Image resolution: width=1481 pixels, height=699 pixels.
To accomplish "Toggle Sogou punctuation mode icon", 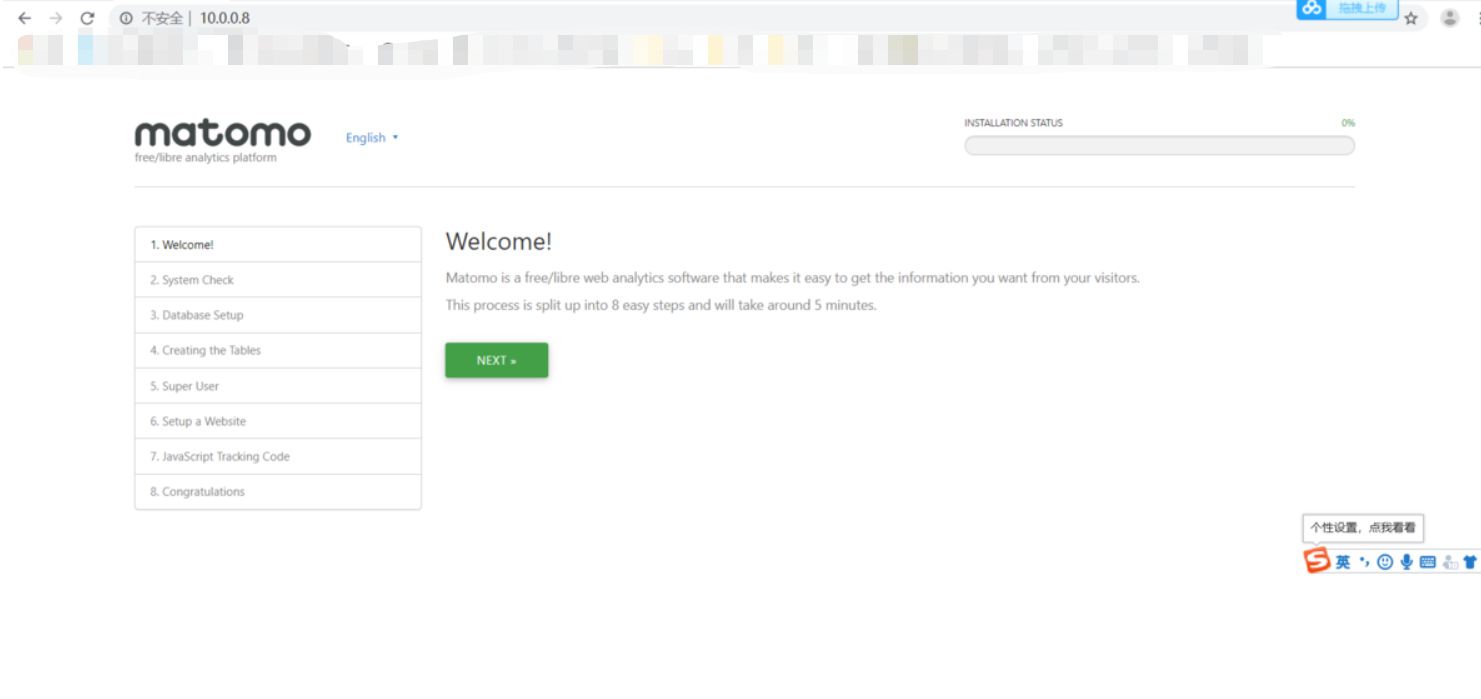I will click(1365, 562).
